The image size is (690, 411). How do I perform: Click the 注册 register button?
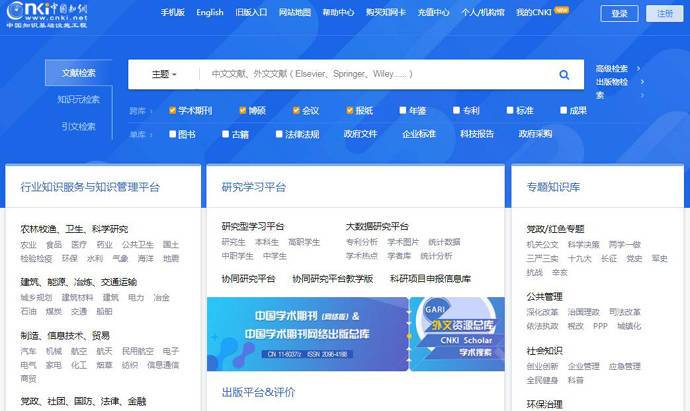(664, 14)
